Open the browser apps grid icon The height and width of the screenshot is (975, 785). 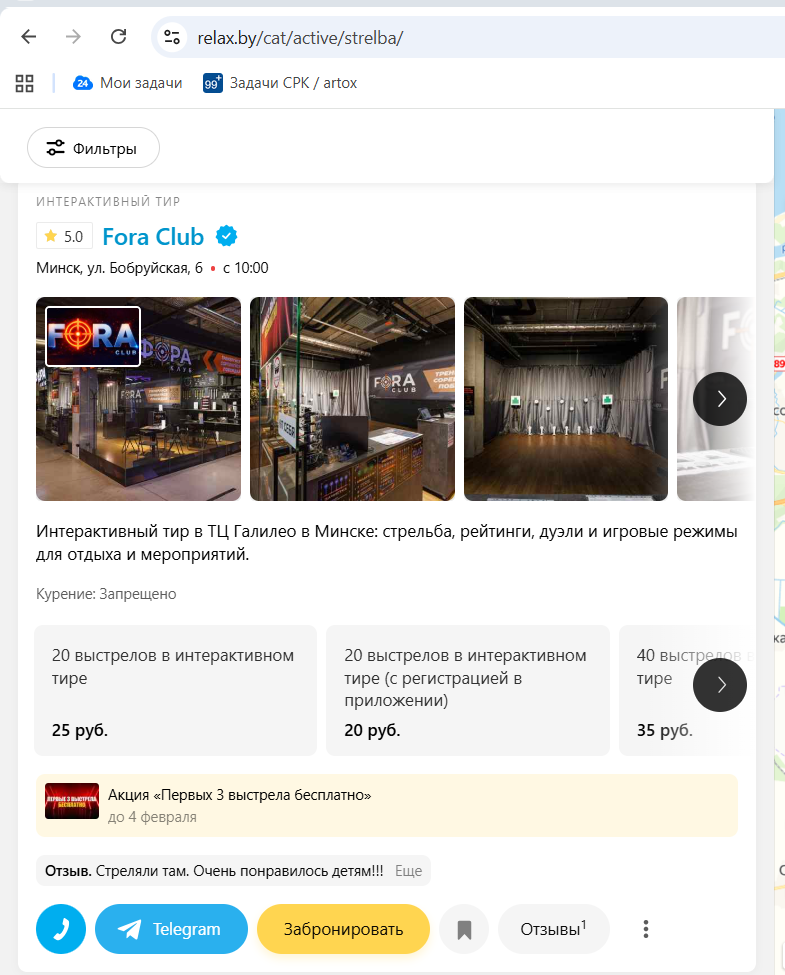point(24,83)
